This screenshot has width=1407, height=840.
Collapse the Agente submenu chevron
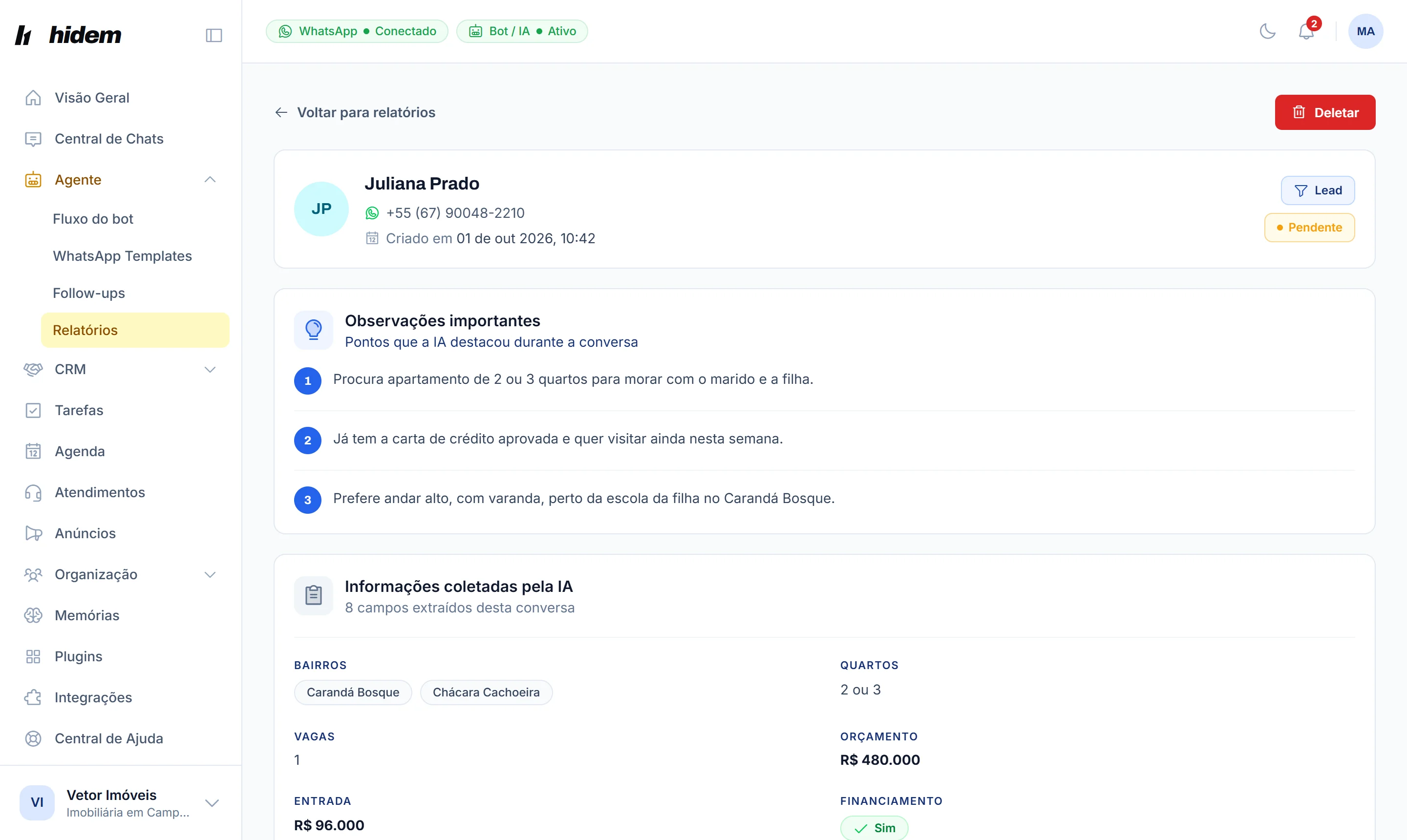210,179
